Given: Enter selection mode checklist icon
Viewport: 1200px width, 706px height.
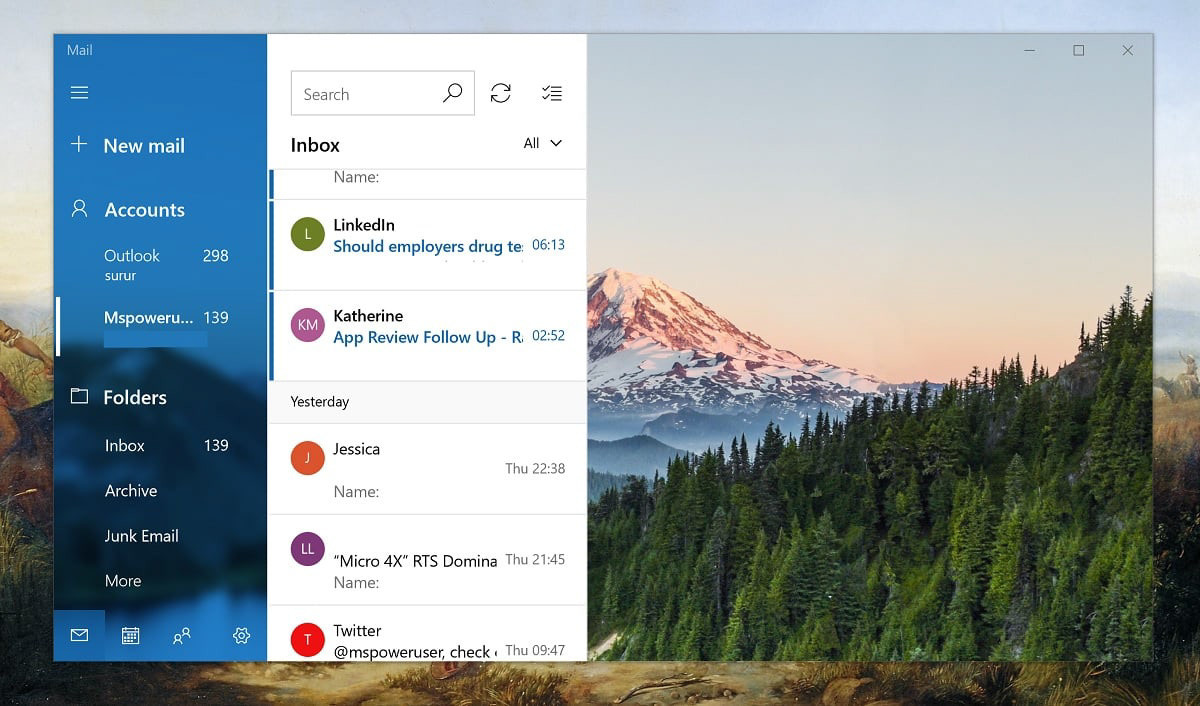Looking at the screenshot, I should pos(551,93).
